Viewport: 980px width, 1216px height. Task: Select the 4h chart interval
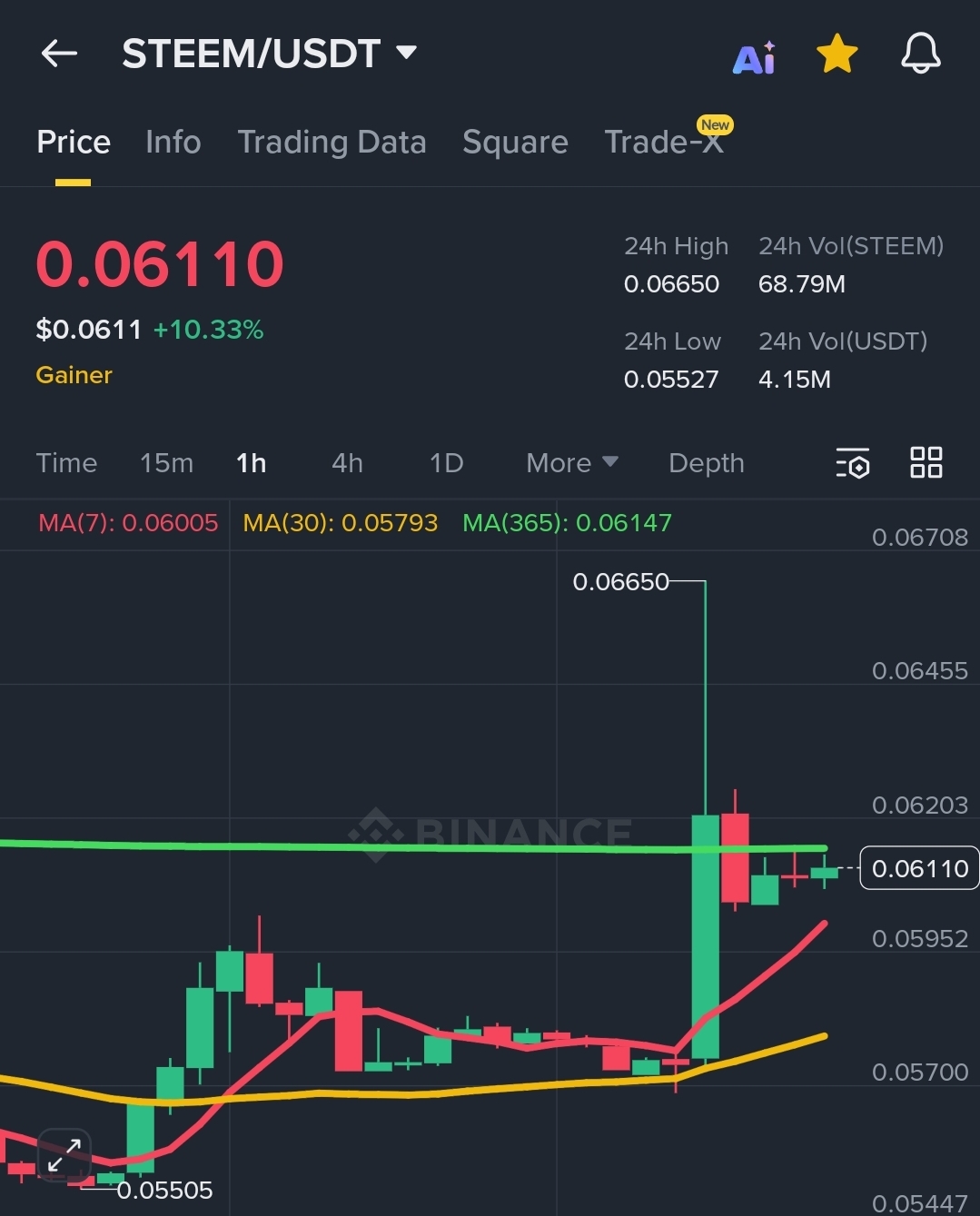pos(347,463)
